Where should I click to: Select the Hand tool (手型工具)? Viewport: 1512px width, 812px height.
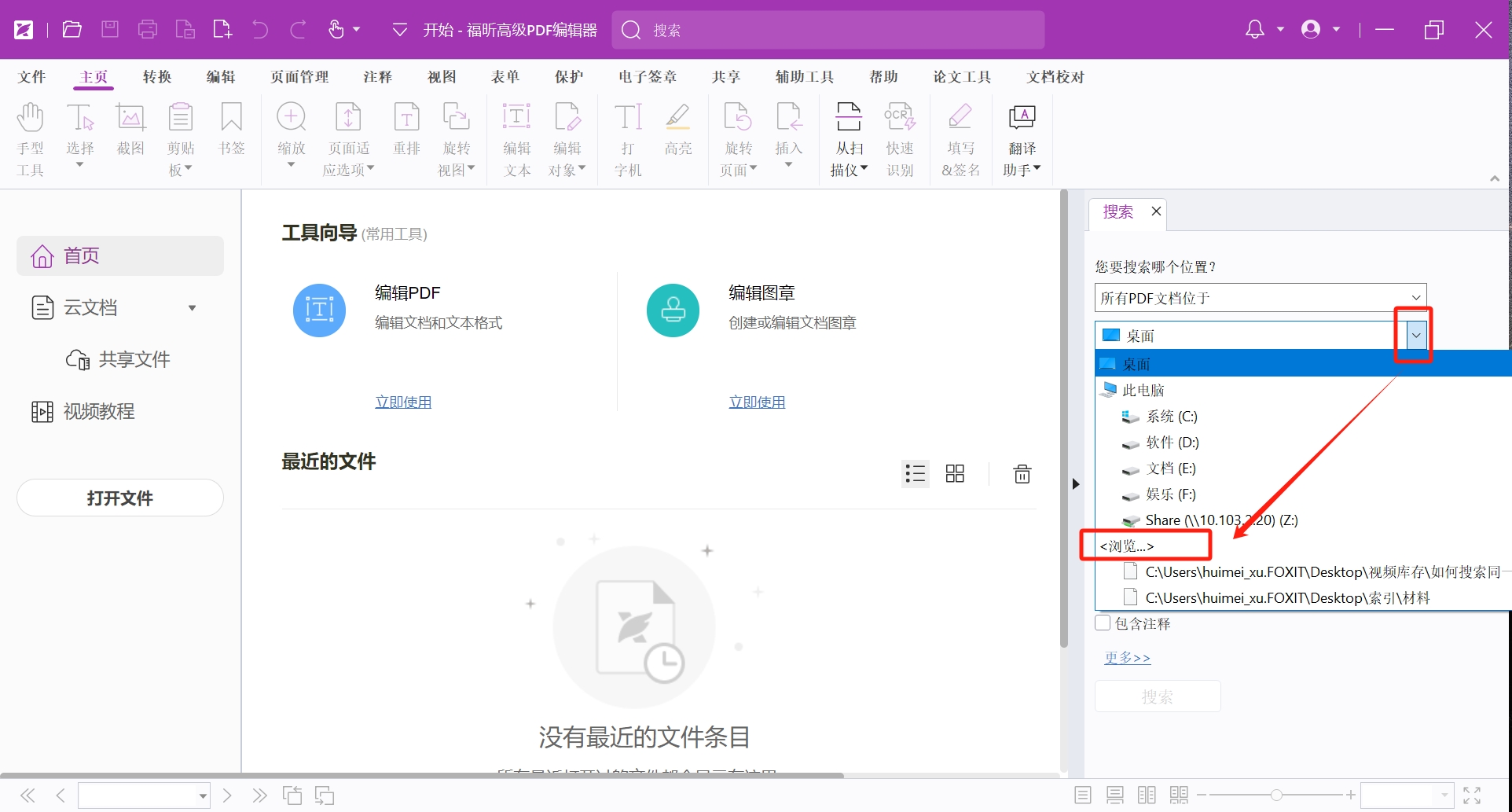tap(30, 139)
